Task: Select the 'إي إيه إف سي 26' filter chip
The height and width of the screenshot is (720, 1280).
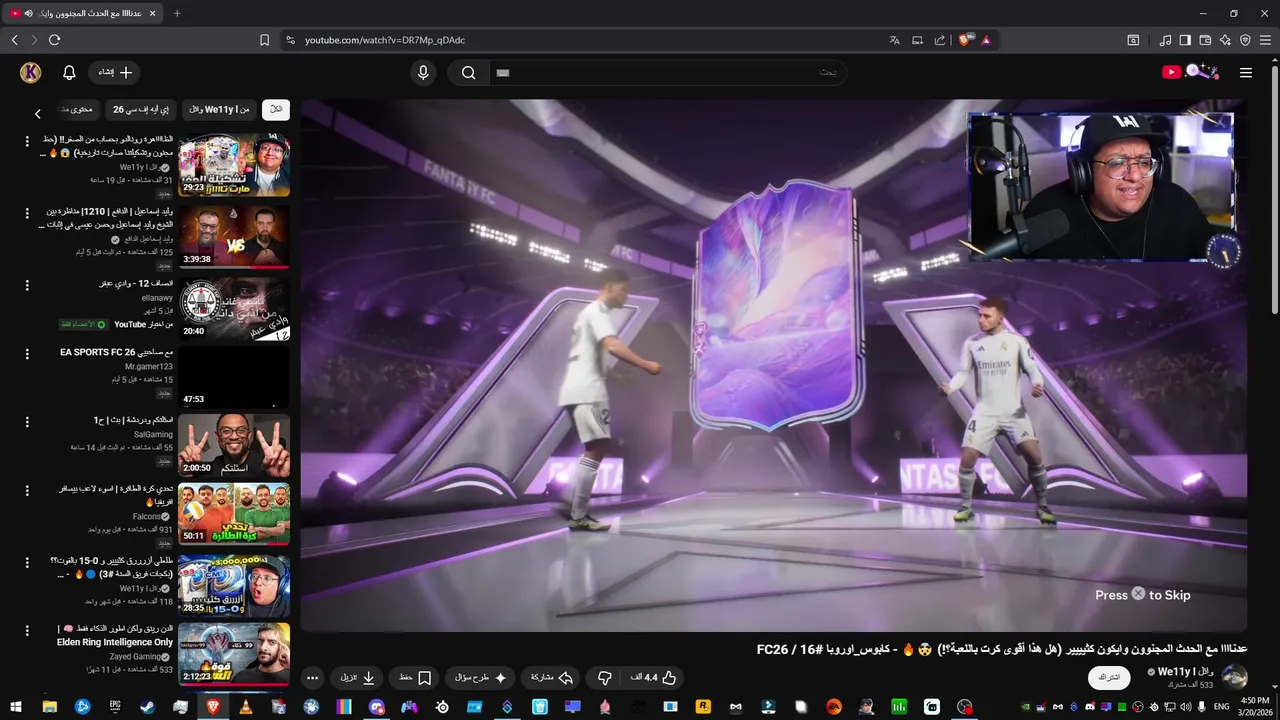Action: [140, 109]
